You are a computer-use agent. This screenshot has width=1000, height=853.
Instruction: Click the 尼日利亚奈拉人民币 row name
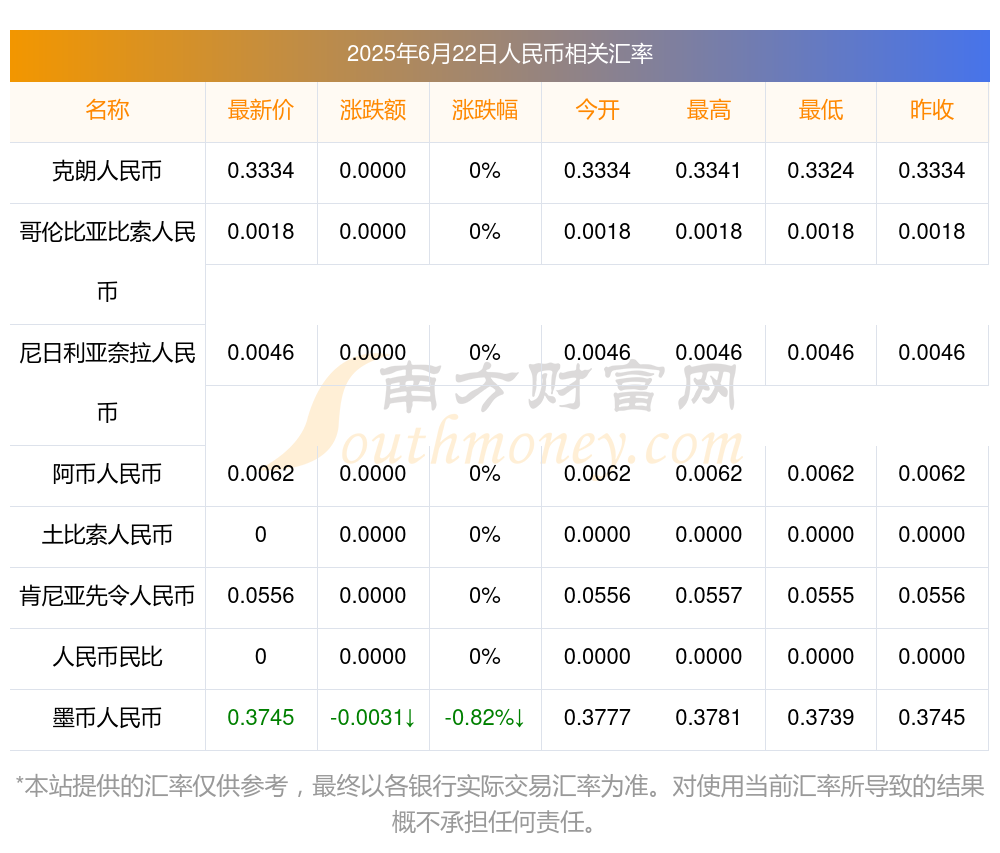107,383
